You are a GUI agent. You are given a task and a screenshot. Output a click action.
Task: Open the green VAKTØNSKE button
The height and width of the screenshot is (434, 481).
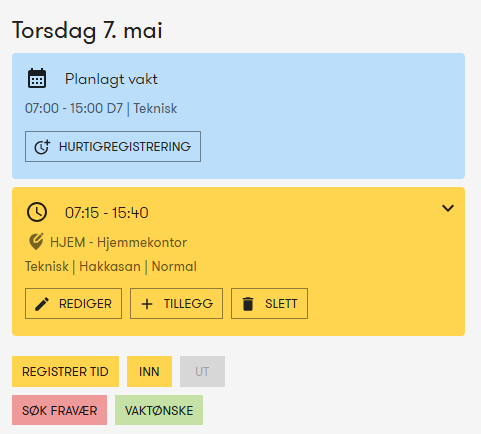159,410
